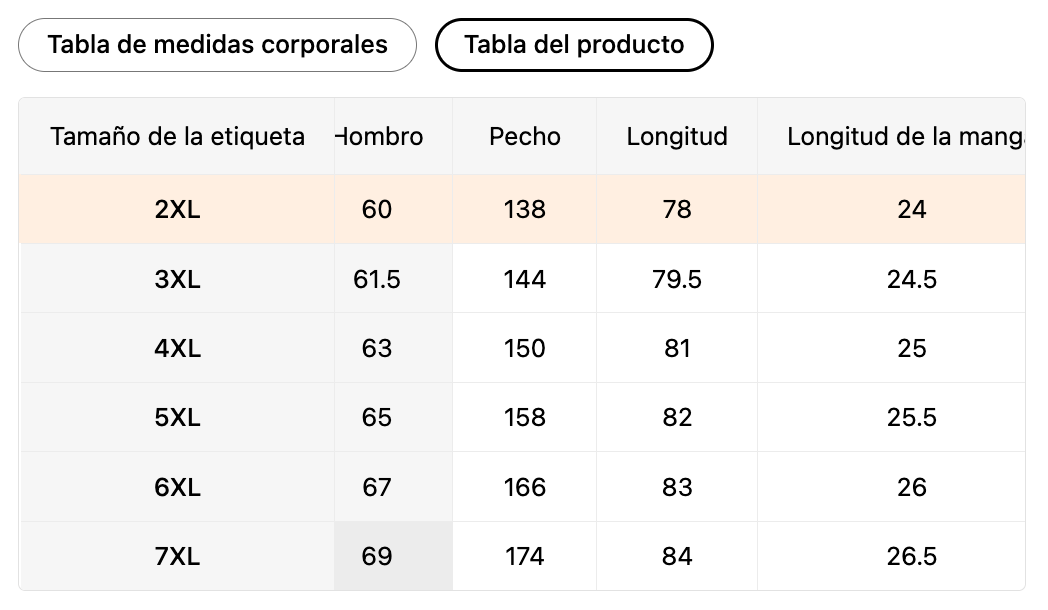Select the 3XL size row label
The width and height of the screenshot is (1048, 610).
[177, 279]
